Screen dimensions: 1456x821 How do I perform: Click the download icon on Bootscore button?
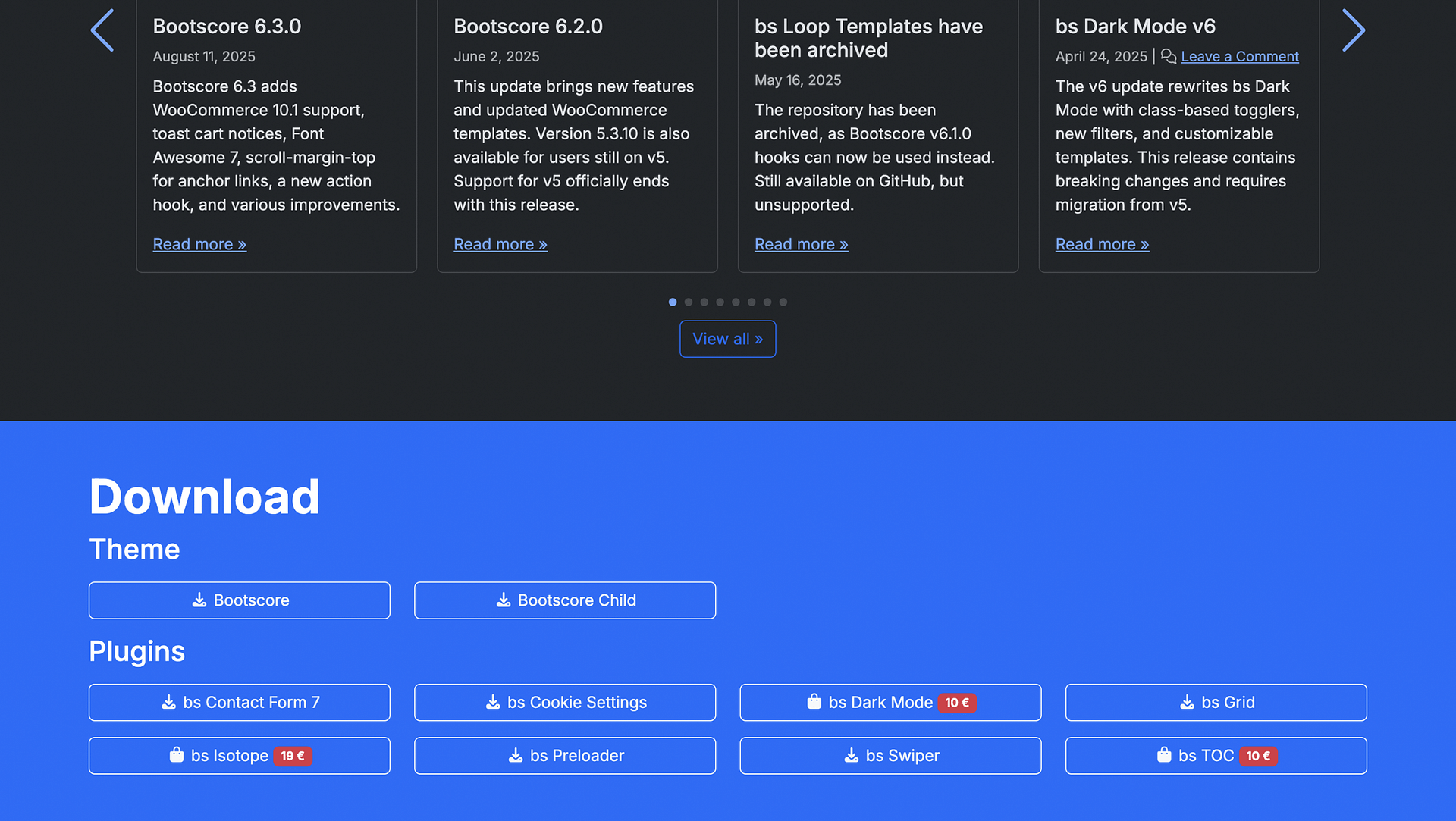pyautogui.click(x=199, y=600)
